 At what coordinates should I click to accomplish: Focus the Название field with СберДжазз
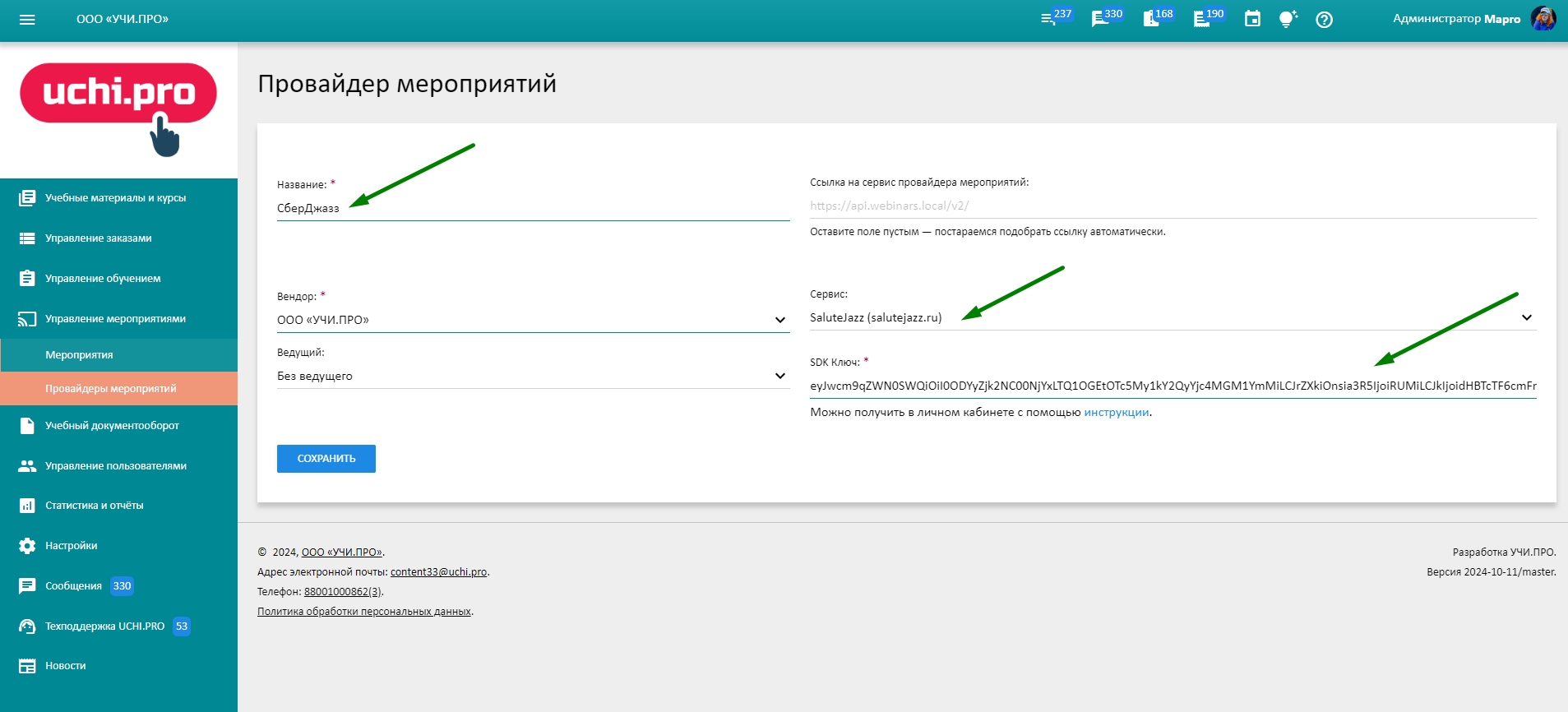click(x=533, y=209)
